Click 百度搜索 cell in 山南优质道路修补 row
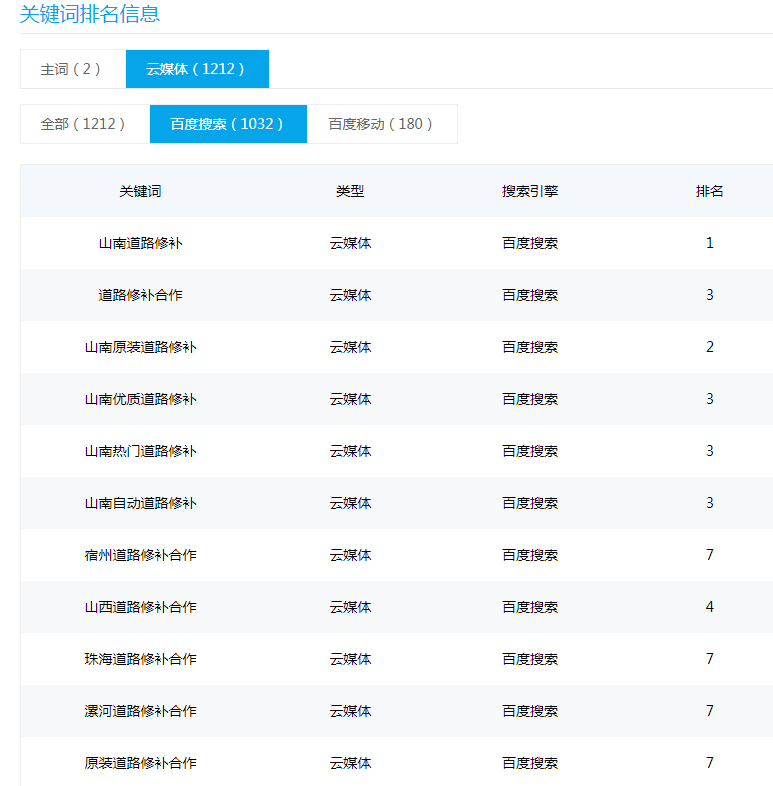 coord(530,400)
